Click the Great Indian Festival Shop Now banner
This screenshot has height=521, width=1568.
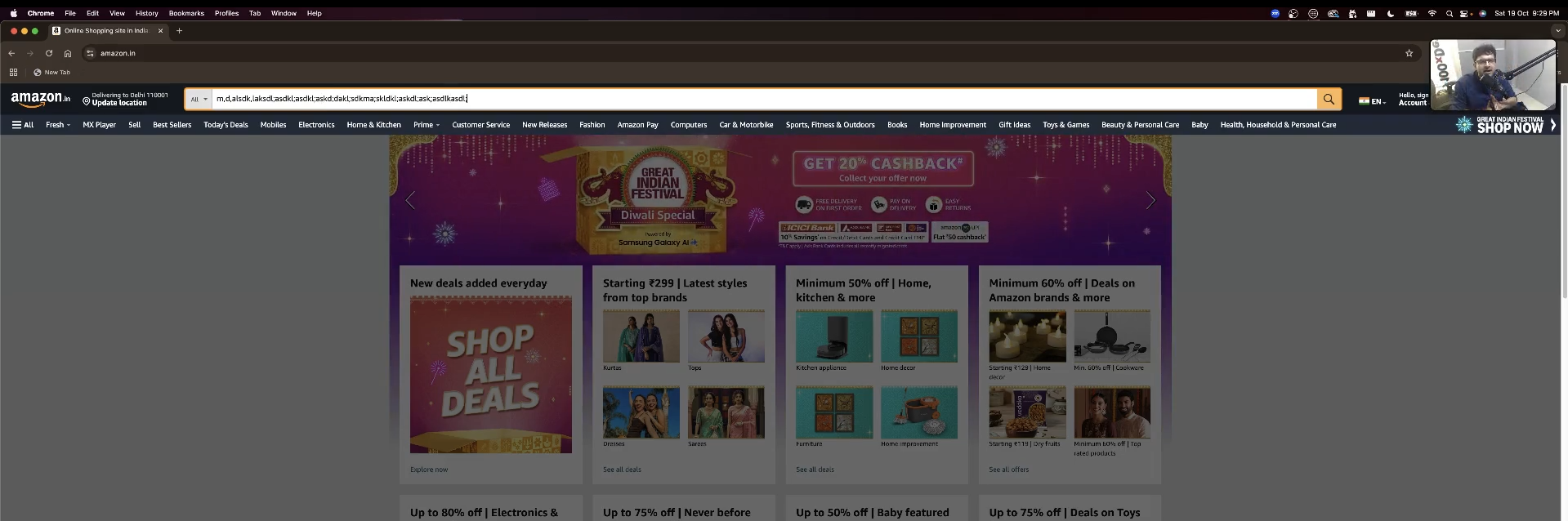click(1505, 124)
